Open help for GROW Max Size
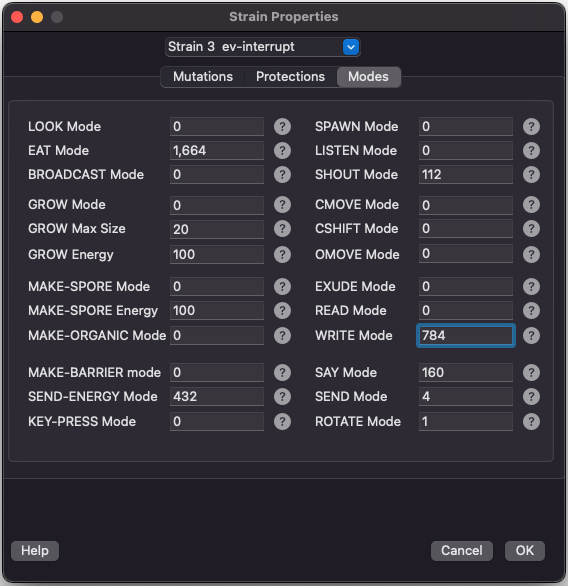The image size is (568, 586). [282, 229]
